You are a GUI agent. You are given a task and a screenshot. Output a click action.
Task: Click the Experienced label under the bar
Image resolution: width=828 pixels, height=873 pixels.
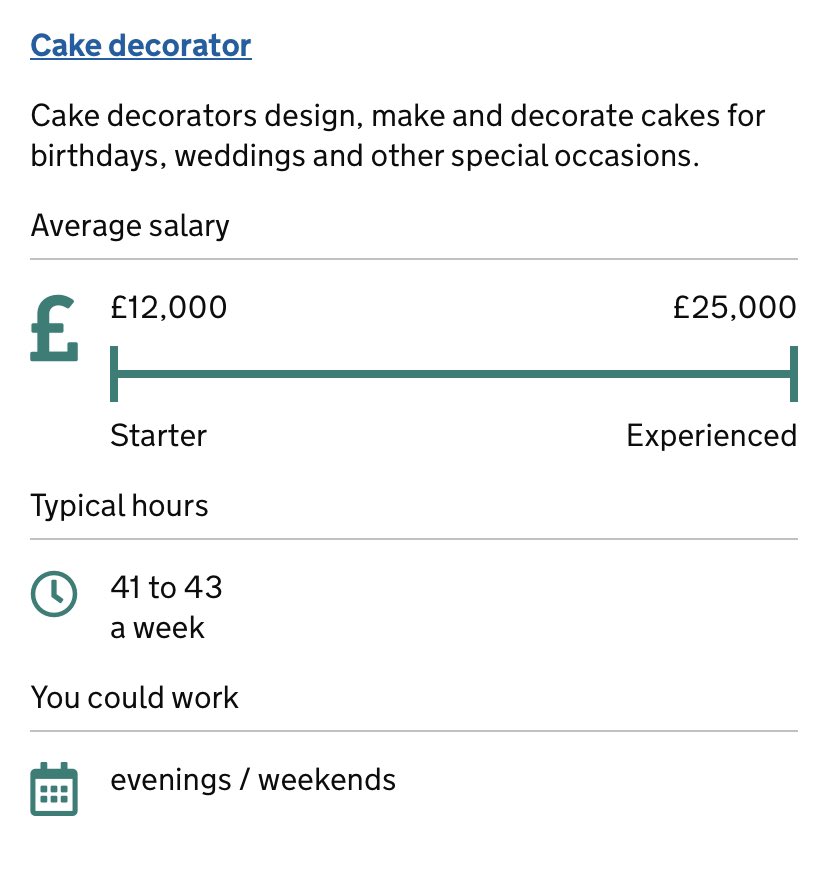tap(711, 436)
